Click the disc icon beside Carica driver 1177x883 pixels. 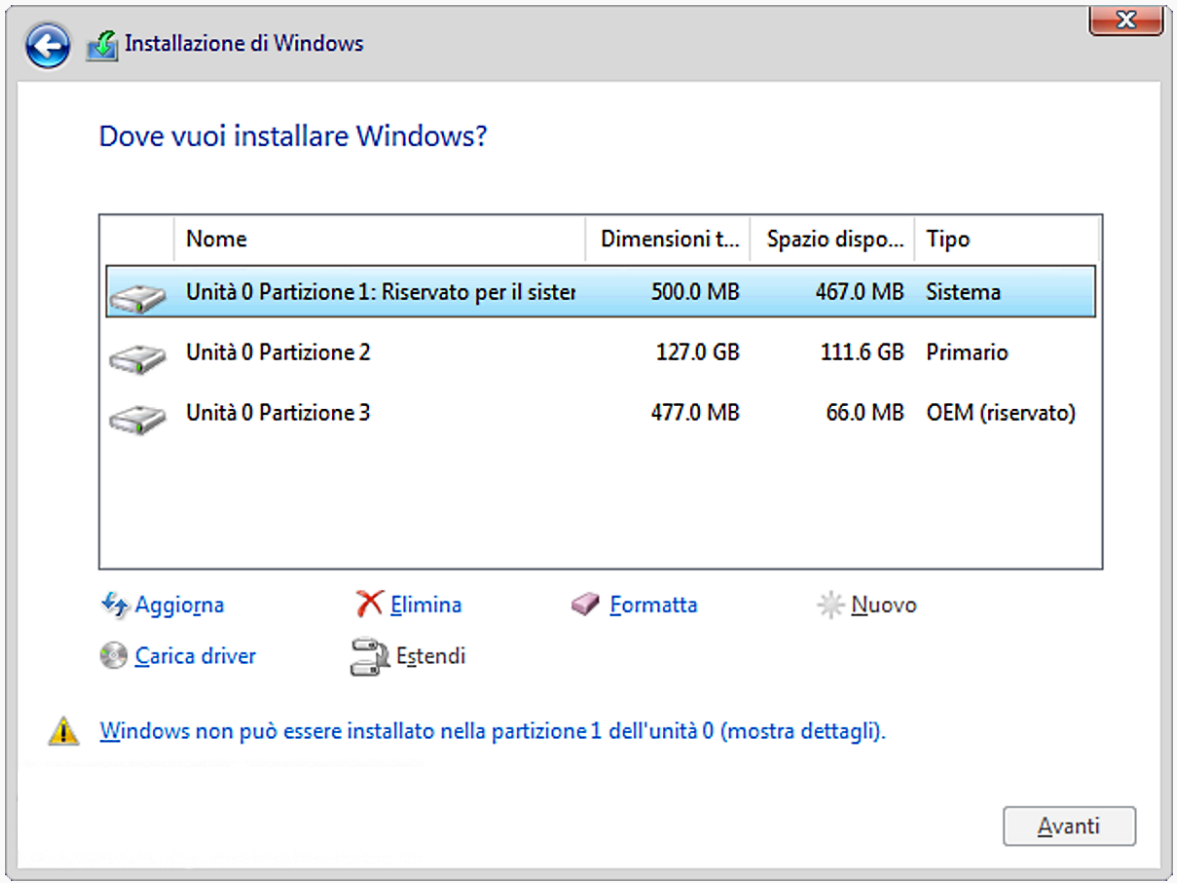[114, 657]
